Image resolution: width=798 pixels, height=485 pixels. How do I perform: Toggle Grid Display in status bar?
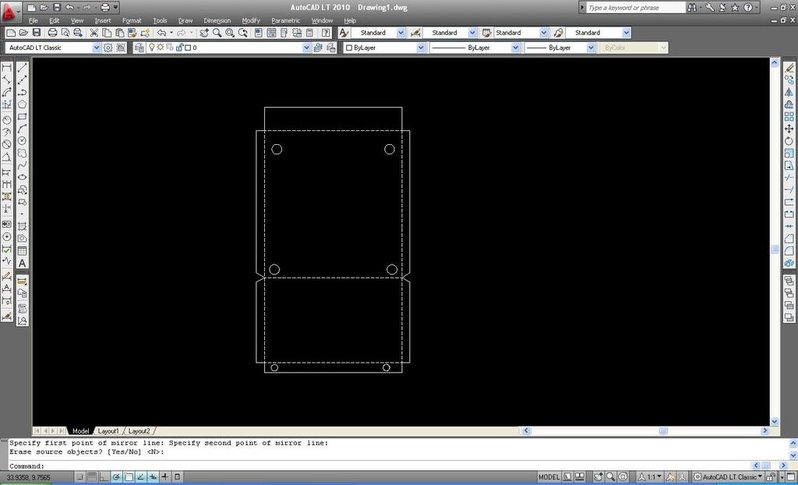click(92, 477)
